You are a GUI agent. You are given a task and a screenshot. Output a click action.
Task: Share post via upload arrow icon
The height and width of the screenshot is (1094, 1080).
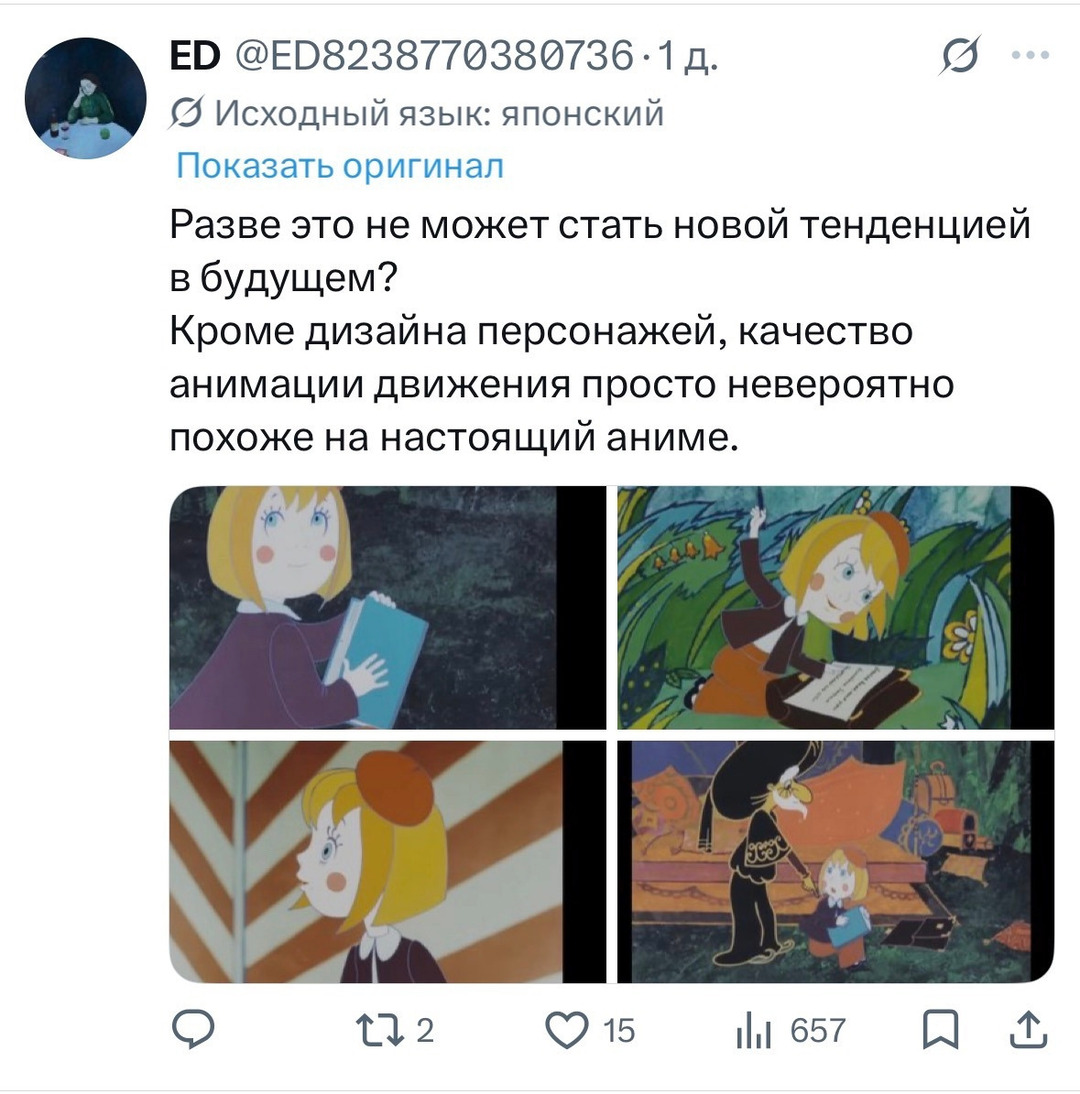tap(1029, 1030)
